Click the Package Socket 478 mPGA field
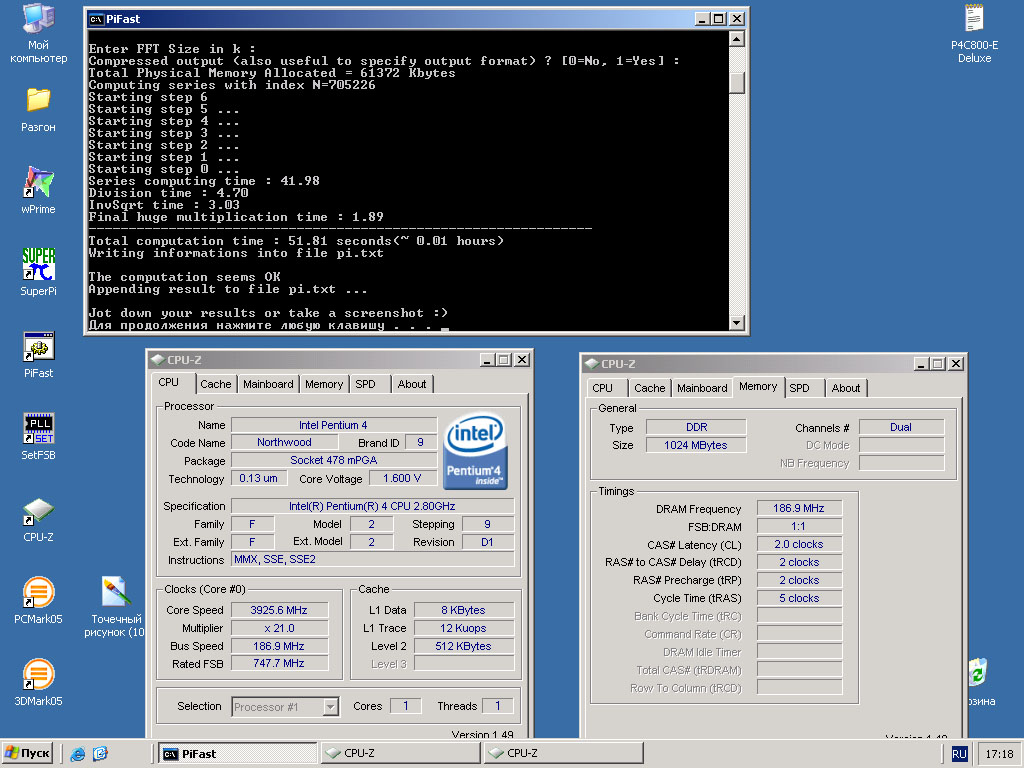 [x=334, y=460]
